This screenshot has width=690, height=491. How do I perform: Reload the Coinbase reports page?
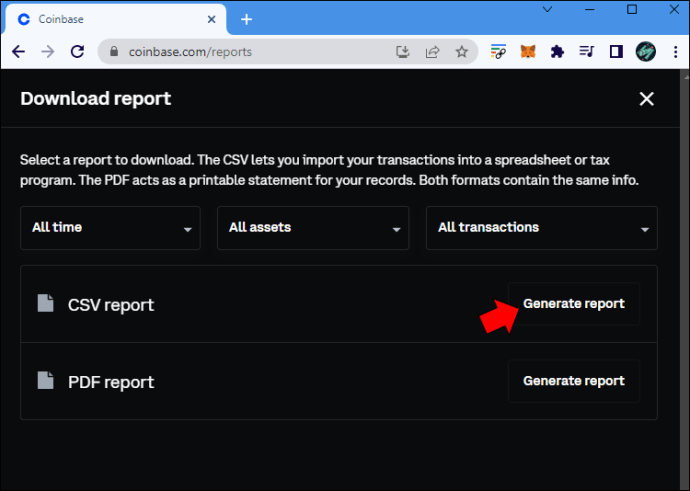coord(77,52)
